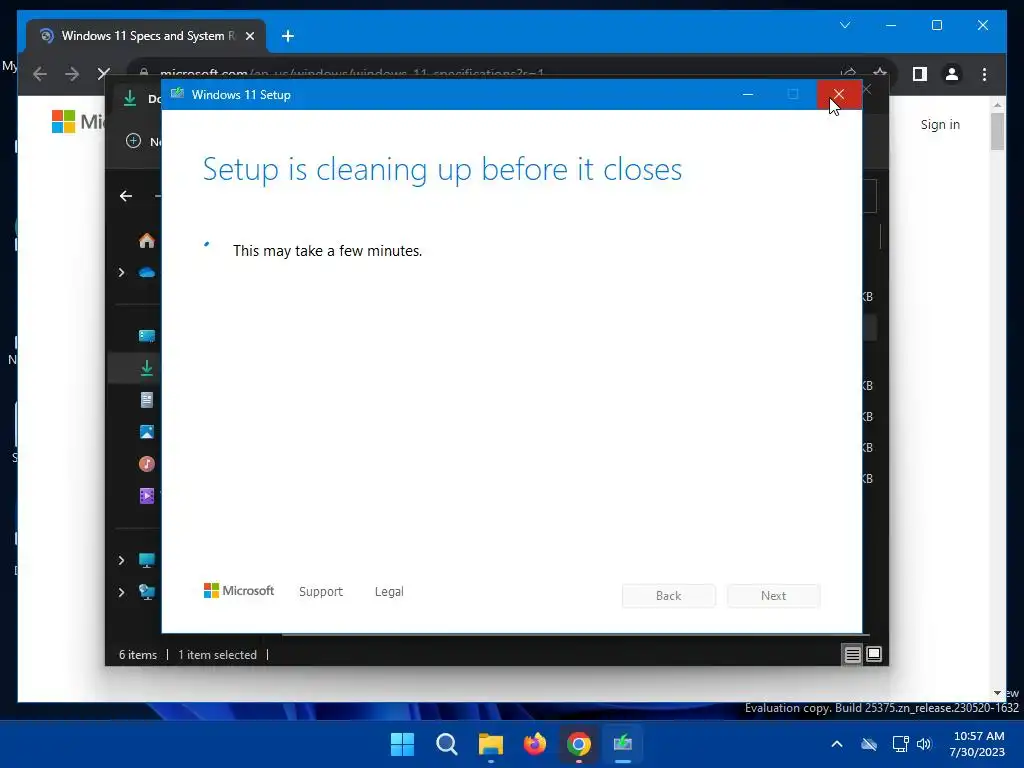Click Sign in on Microsoft page

click(x=940, y=124)
